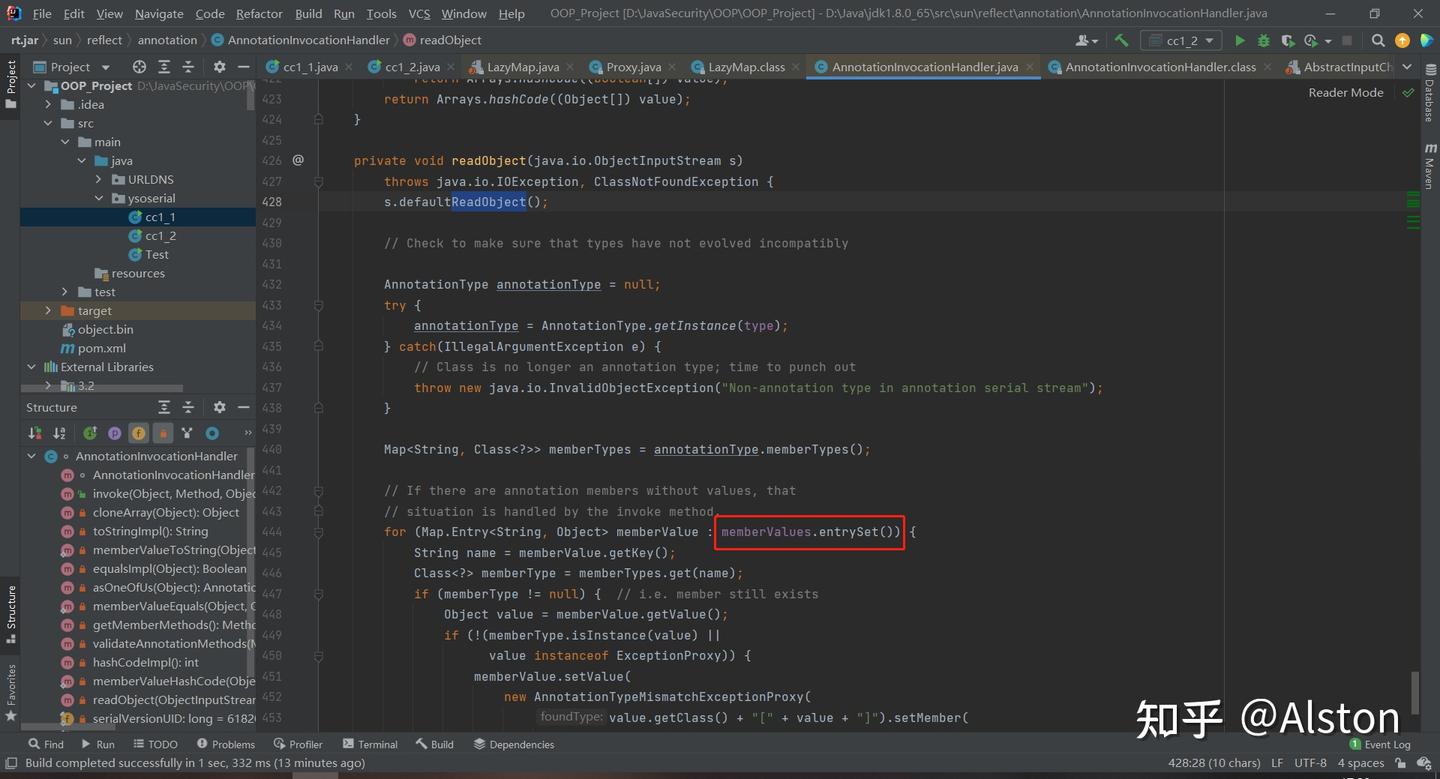Open Structure panel settings gear

click(219, 407)
